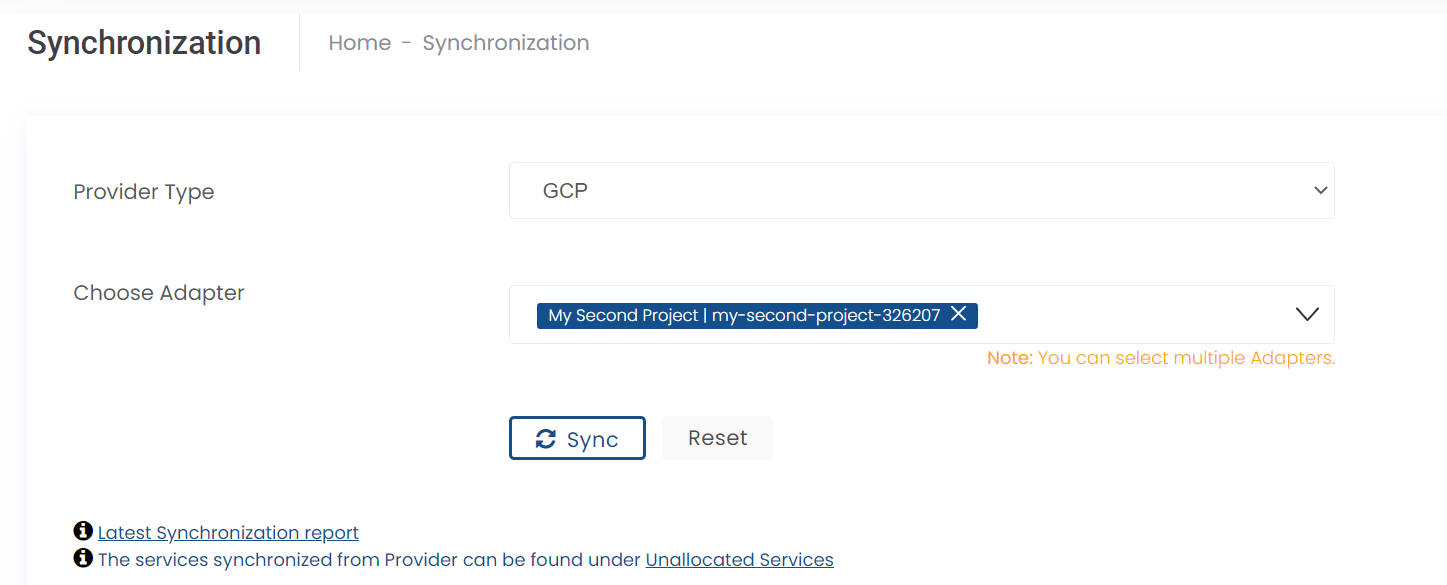1447x585 pixels.
Task: Click info icon beside Latest Synchronization report
Action: (x=83, y=531)
